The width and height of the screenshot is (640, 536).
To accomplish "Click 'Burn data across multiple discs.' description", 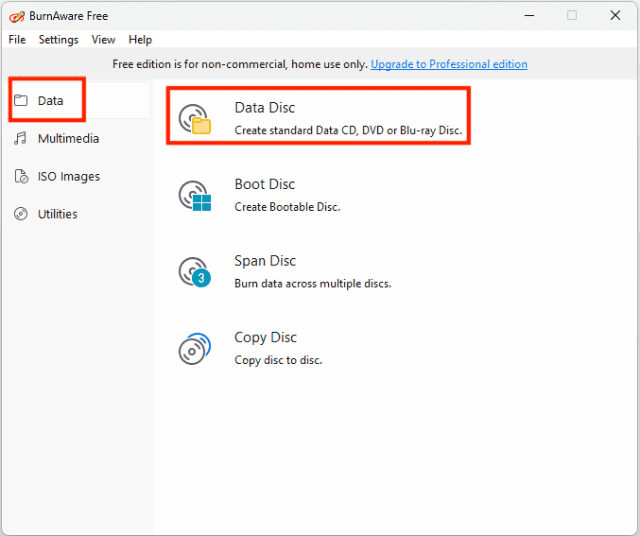I will tap(313, 283).
